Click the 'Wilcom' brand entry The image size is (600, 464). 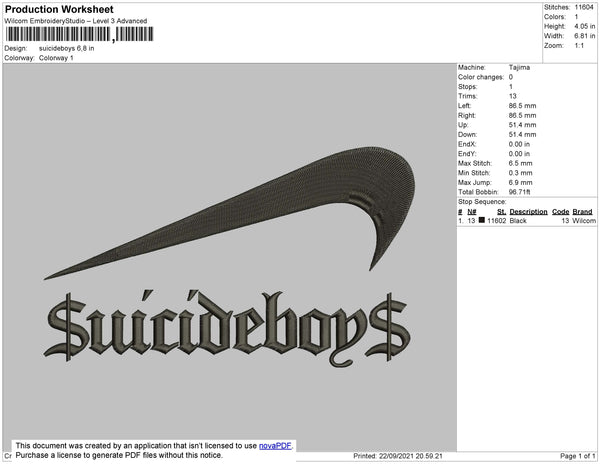584,221
